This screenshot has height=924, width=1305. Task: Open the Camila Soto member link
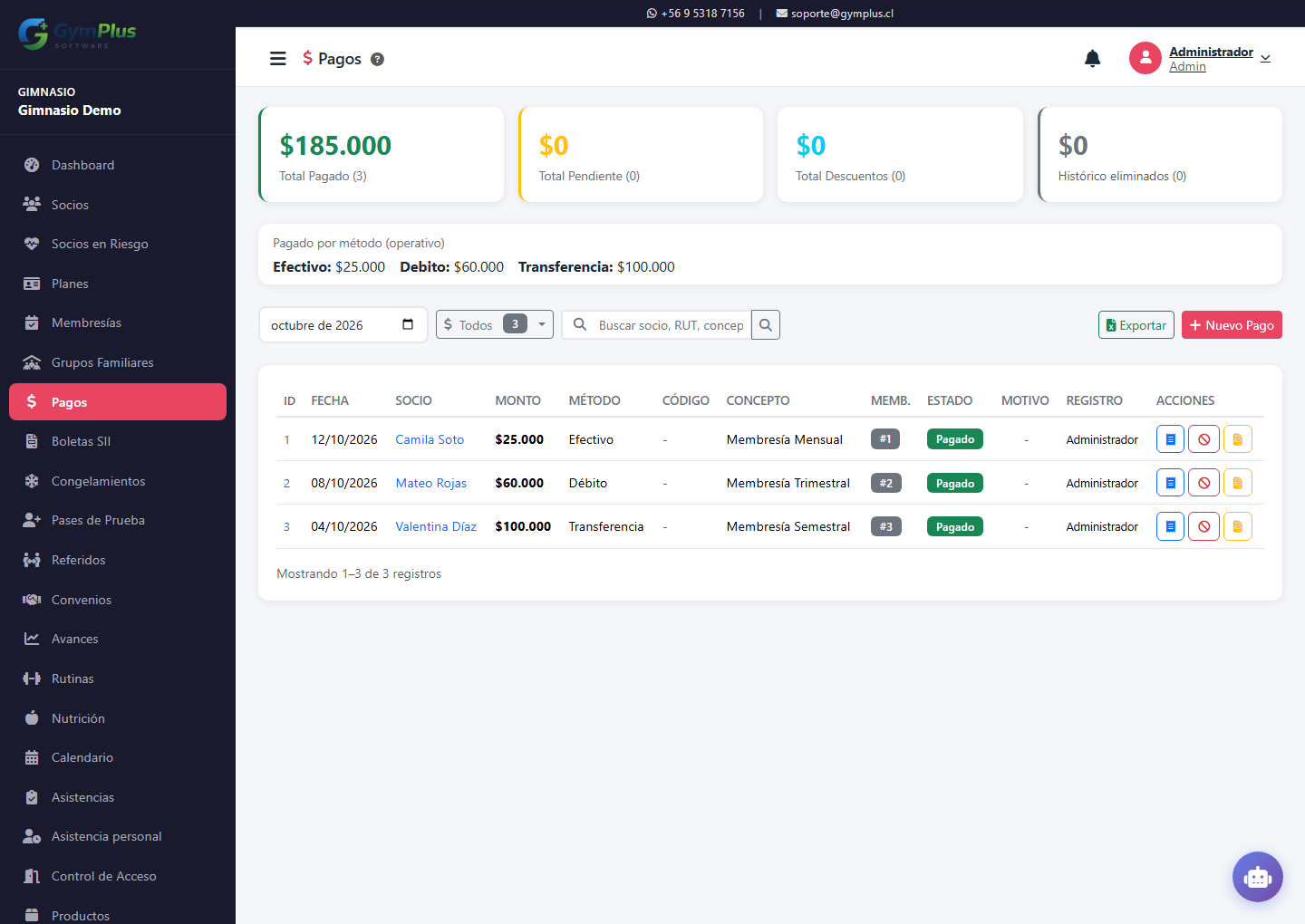(x=430, y=439)
